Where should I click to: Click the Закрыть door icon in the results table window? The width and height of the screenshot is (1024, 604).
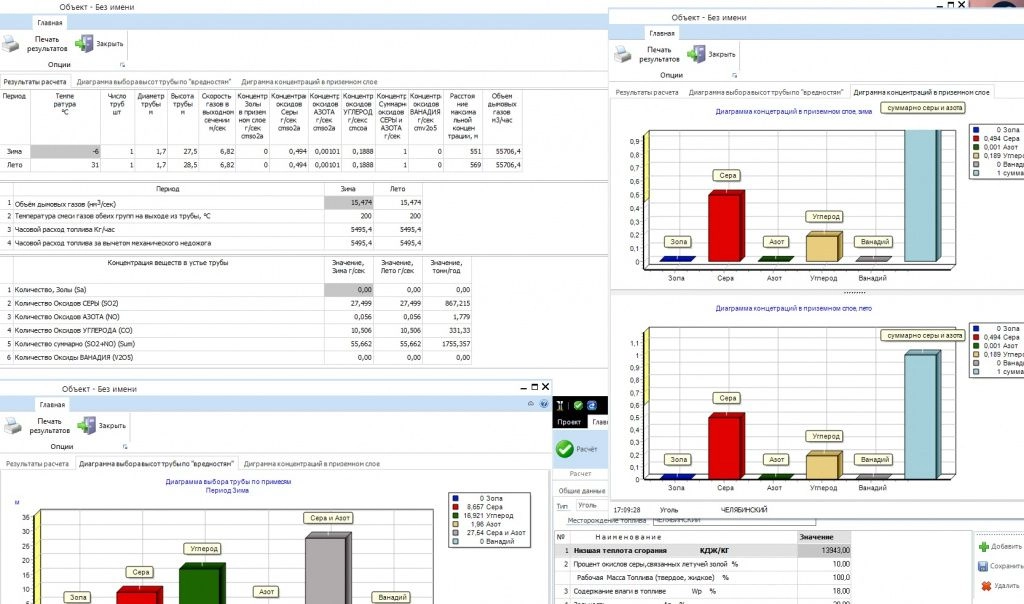84,44
